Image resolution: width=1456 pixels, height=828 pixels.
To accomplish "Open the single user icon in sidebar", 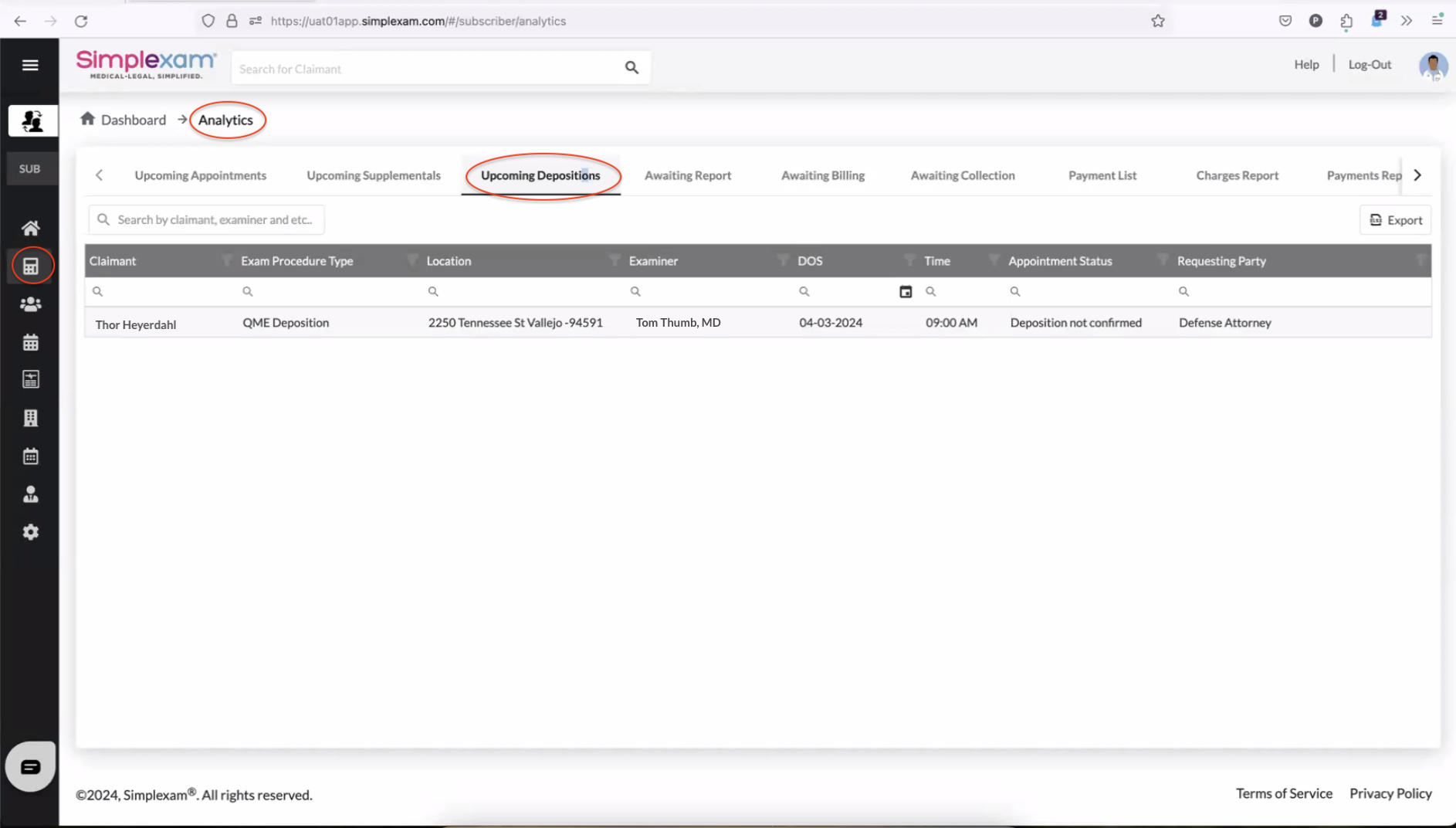I will [x=31, y=494].
